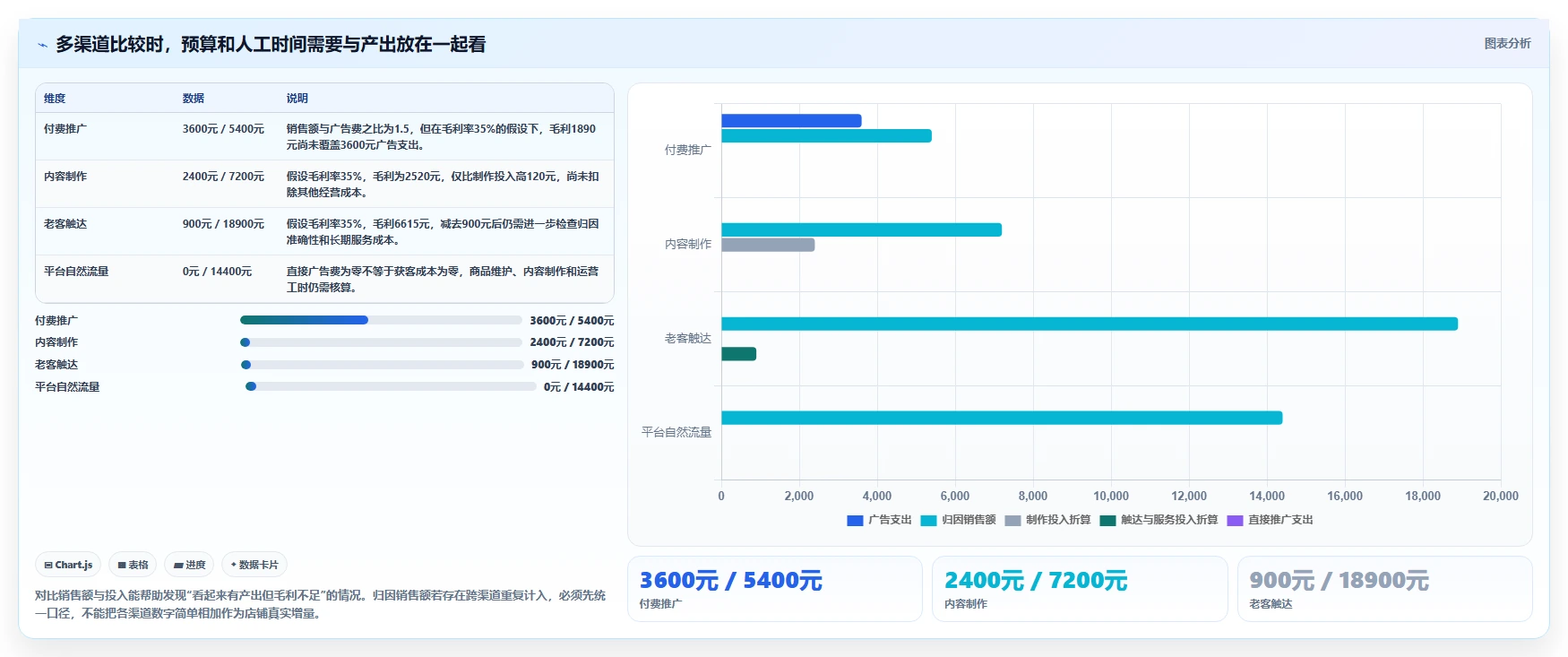Toggle 触达与服务投入折算 legend color box
This screenshot has height=657, width=1568.
click(x=1107, y=520)
